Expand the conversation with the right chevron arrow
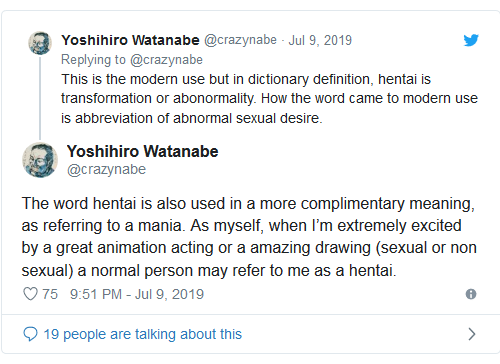The image size is (500, 364). pyautogui.click(x=471, y=334)
